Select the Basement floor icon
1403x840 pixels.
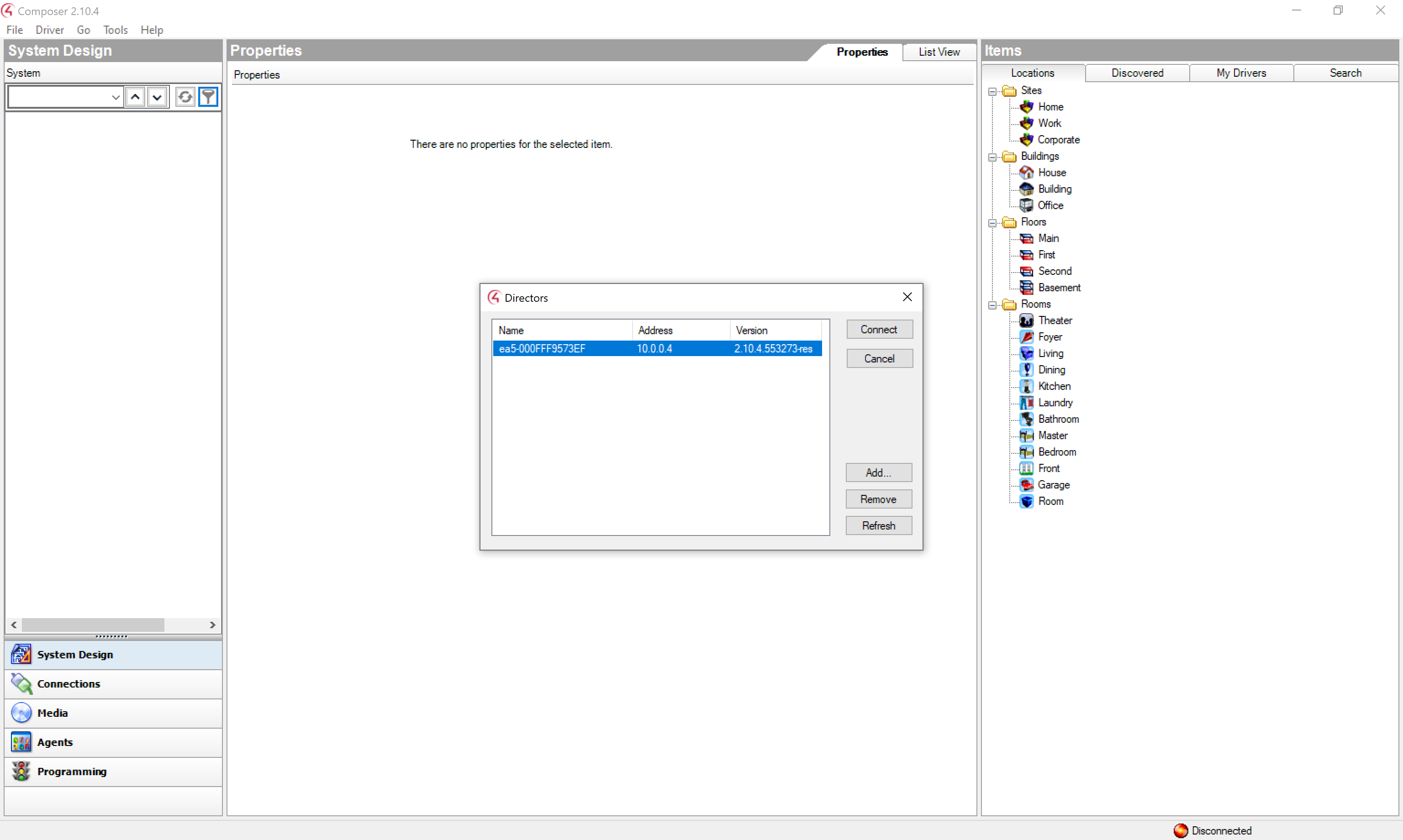(1027, 288)
